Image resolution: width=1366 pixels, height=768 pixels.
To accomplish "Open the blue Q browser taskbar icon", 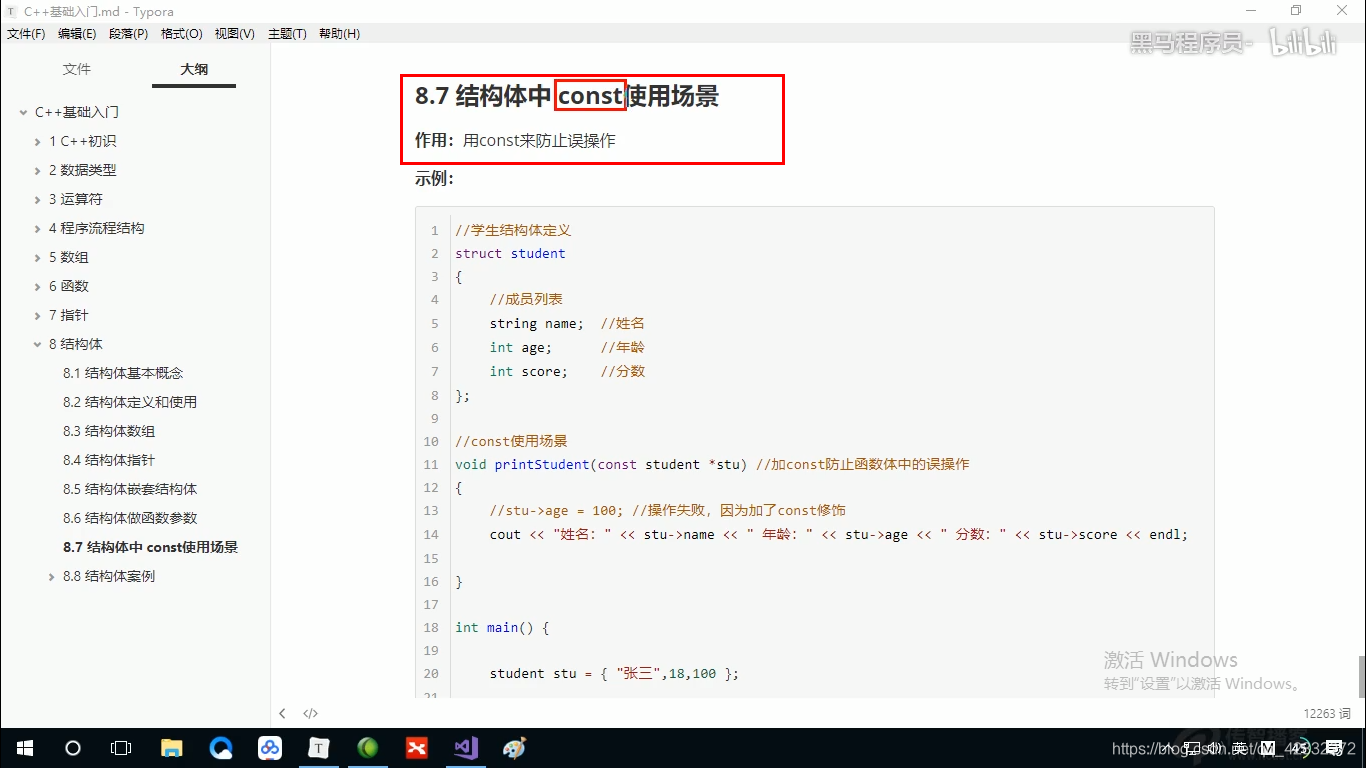I will [221, 748].
